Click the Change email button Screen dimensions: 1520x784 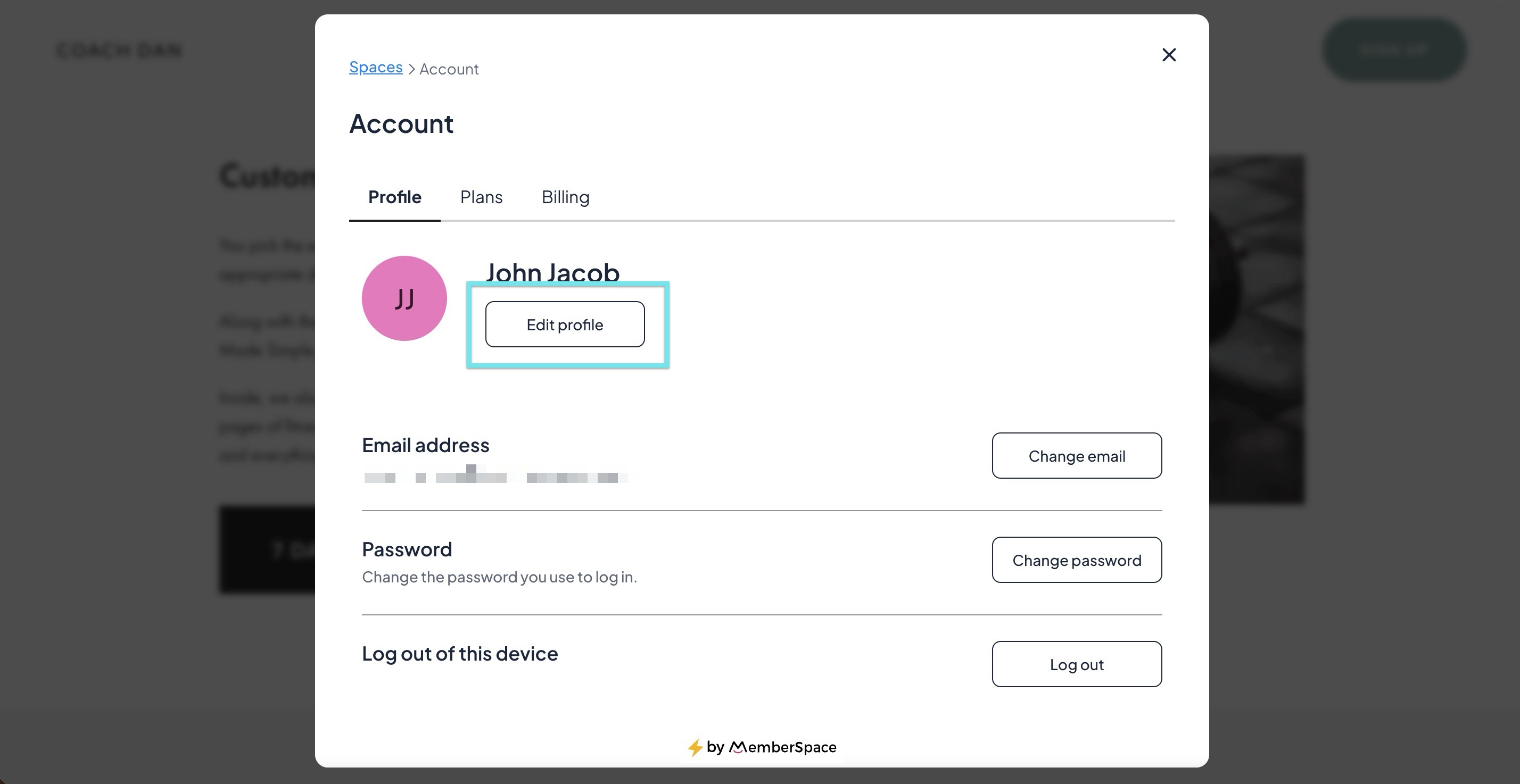pyautogui.click(x=1076, y=456)
